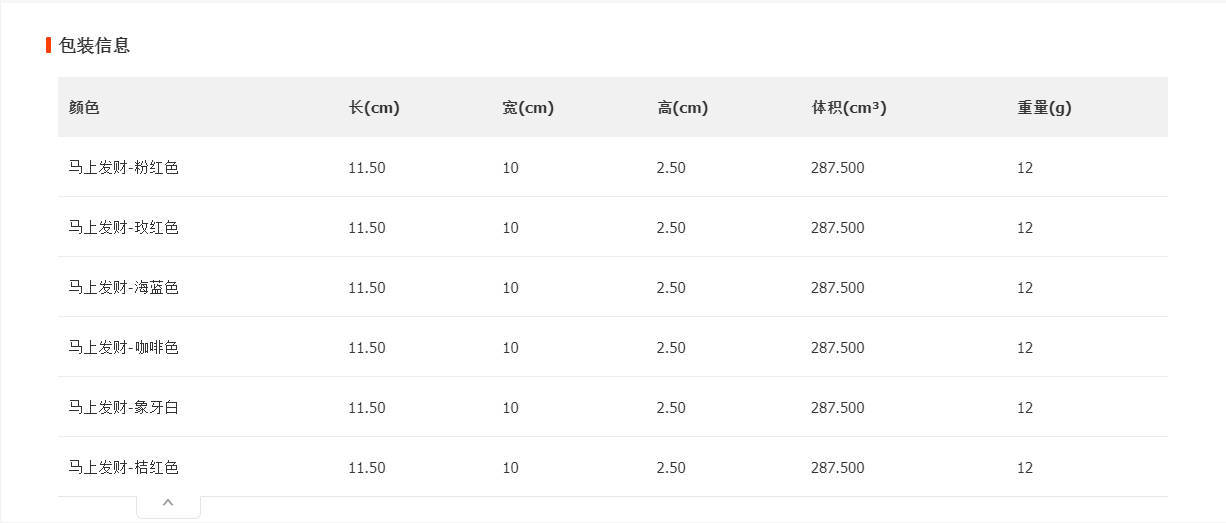This screenshot has width=1226, height=523.
Task: Select the 高(cm) column header
Action: [682, 108]
